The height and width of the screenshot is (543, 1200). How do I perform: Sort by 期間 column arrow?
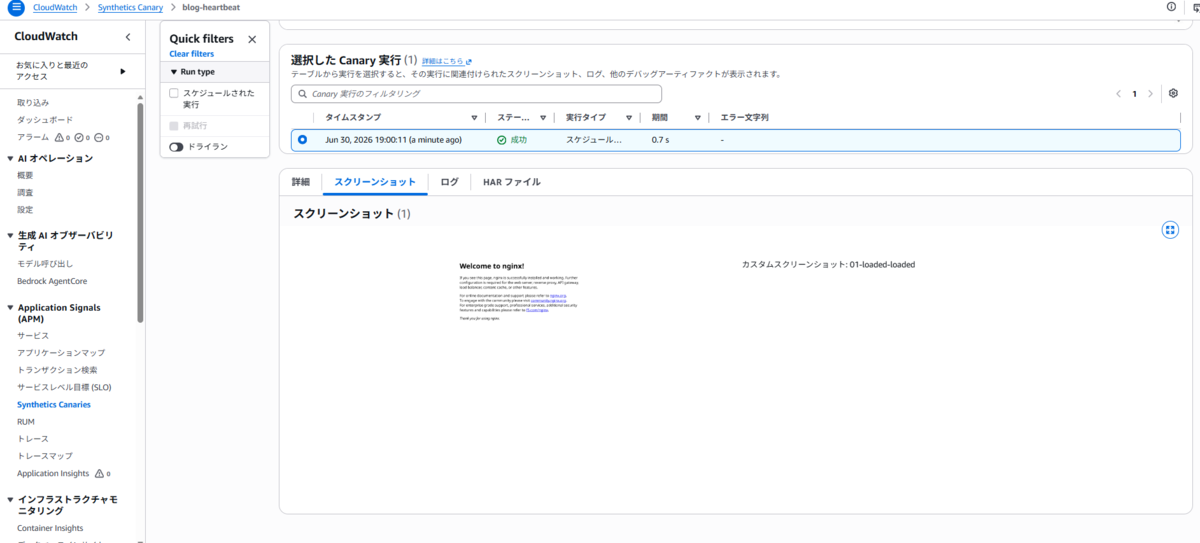tap(698, 117)
